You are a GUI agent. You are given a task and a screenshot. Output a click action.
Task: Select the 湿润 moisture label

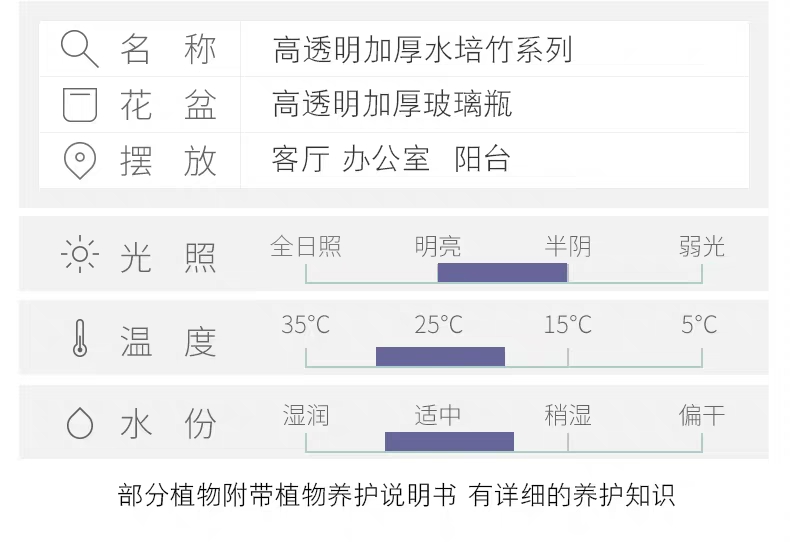pyautogui.click(x=306, y=416)
